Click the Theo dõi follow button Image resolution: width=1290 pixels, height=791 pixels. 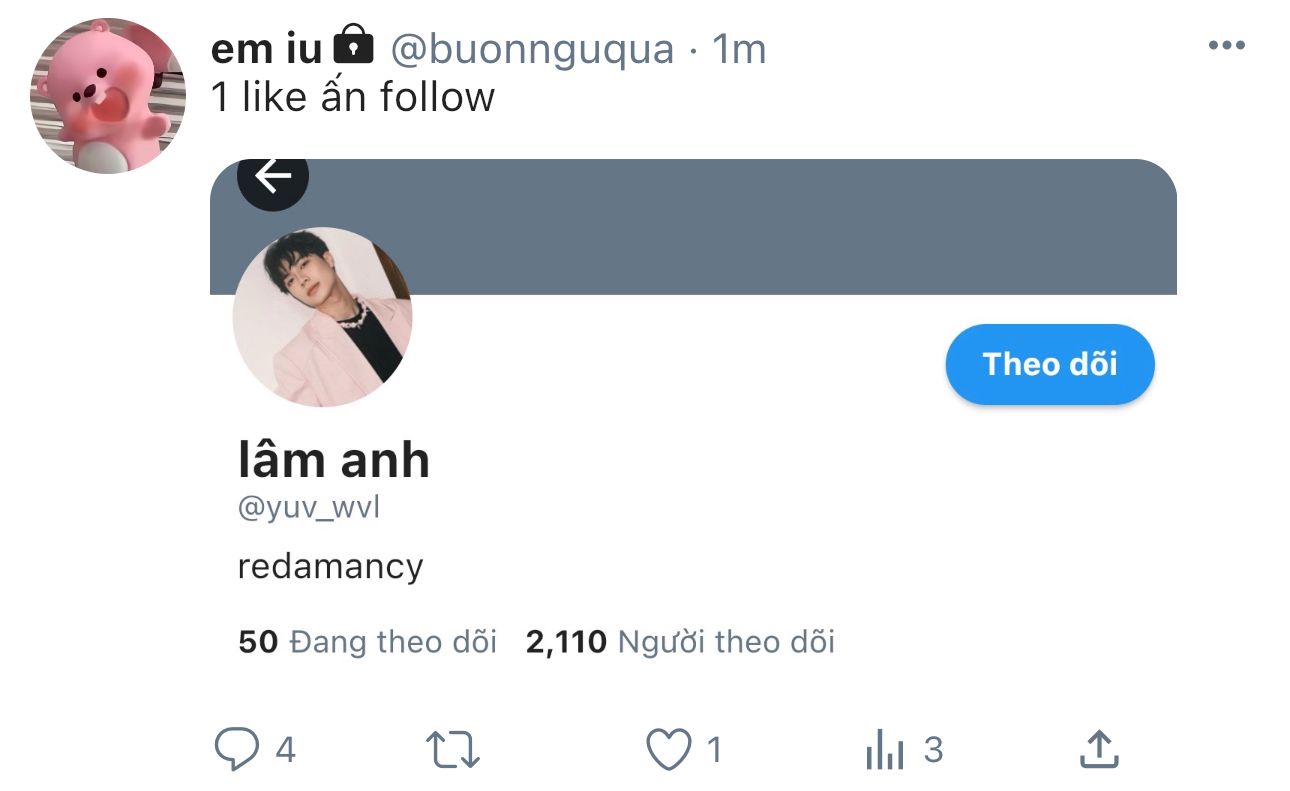click(x=1049, y=364)
